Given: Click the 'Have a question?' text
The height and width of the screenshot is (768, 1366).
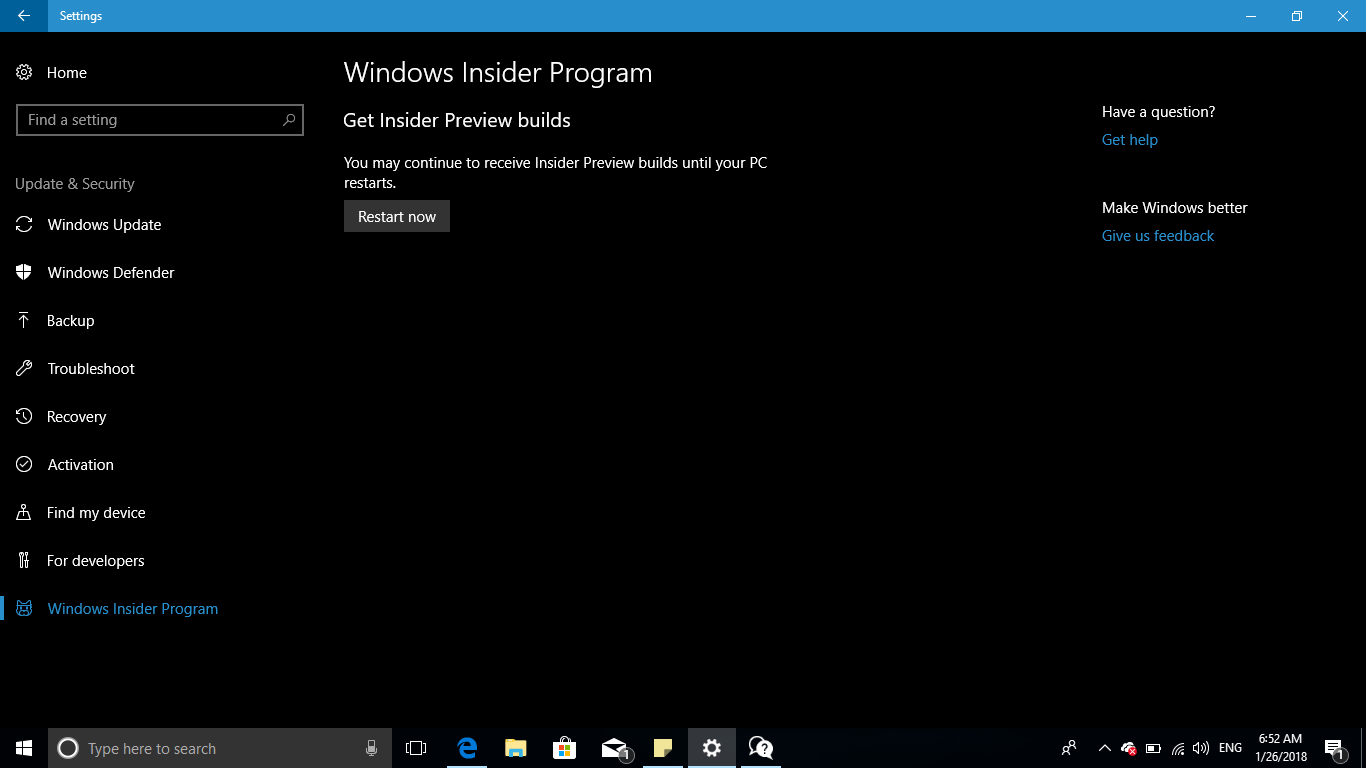Looking at the screenshot, I should [x=1159, y=112].
